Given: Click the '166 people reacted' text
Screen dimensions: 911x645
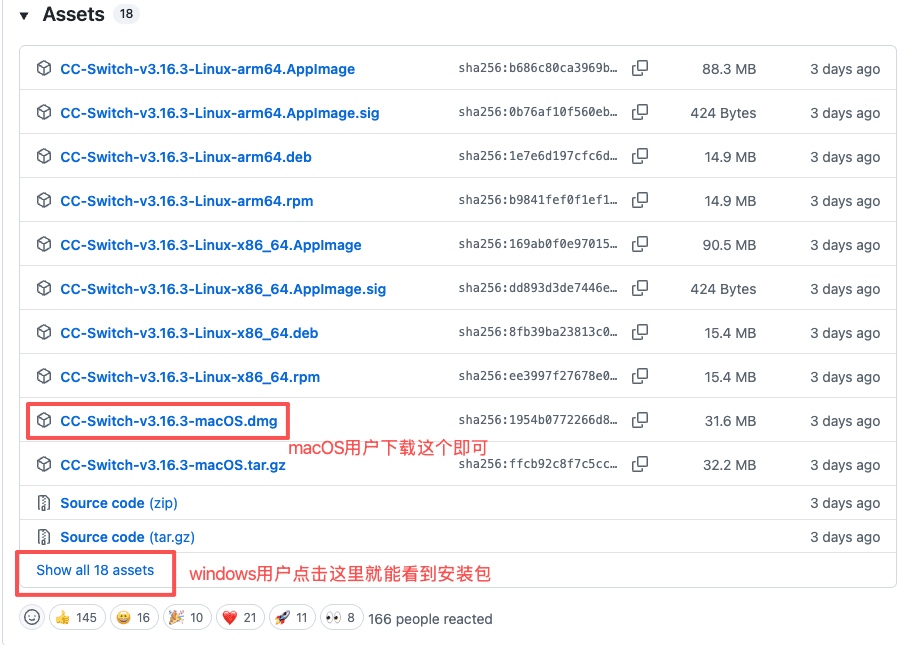Looking at the screenshot, I should click(x=430, y=619).
